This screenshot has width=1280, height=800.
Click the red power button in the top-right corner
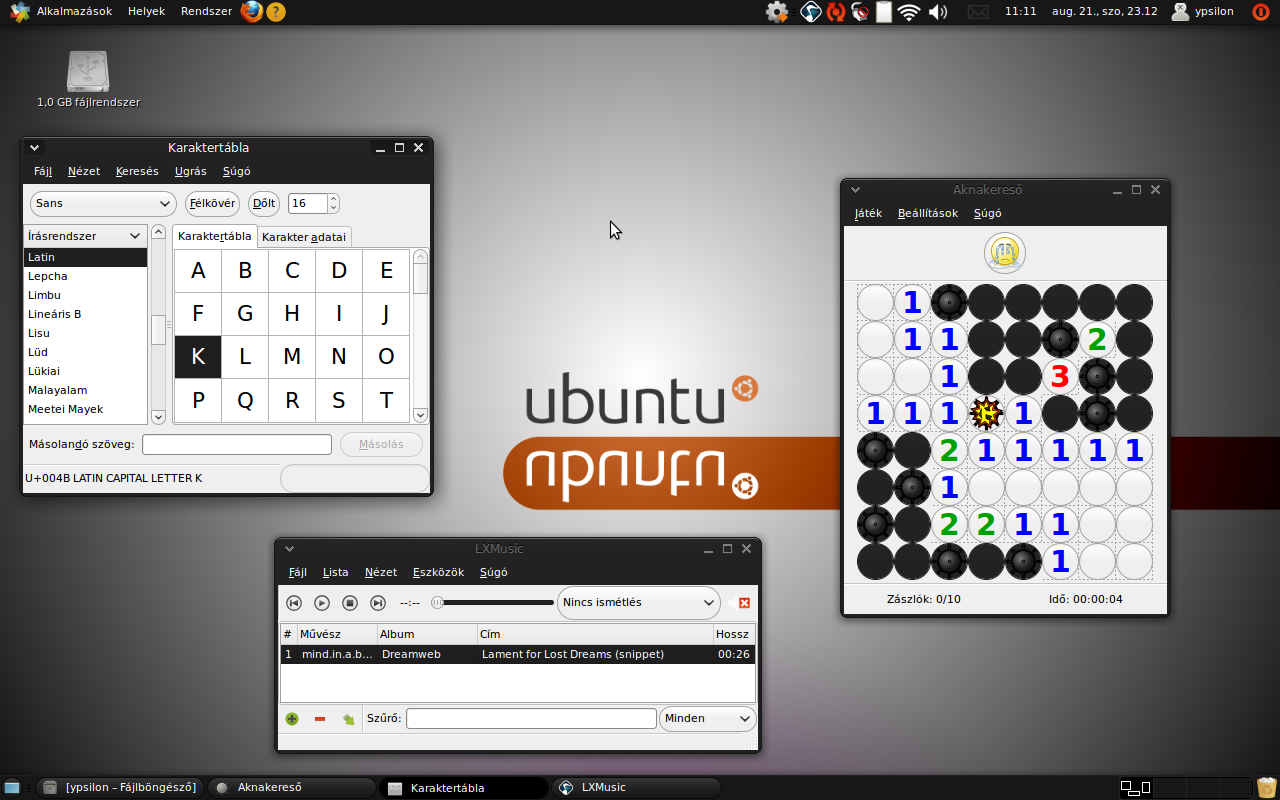(1261, 12)
